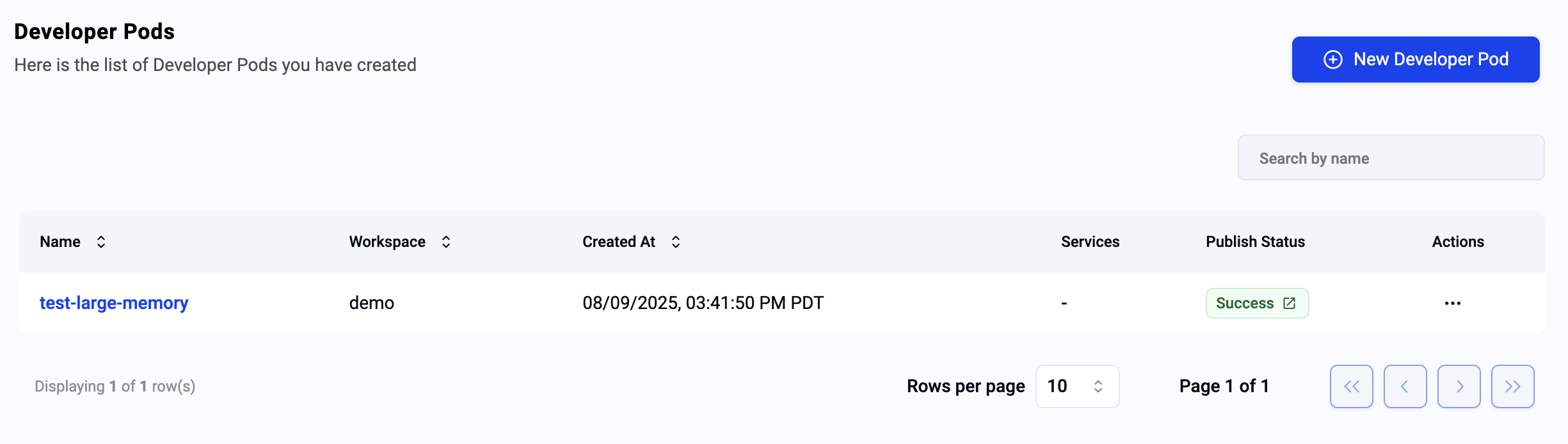Click the Services column header

[x=1090, y=242]
